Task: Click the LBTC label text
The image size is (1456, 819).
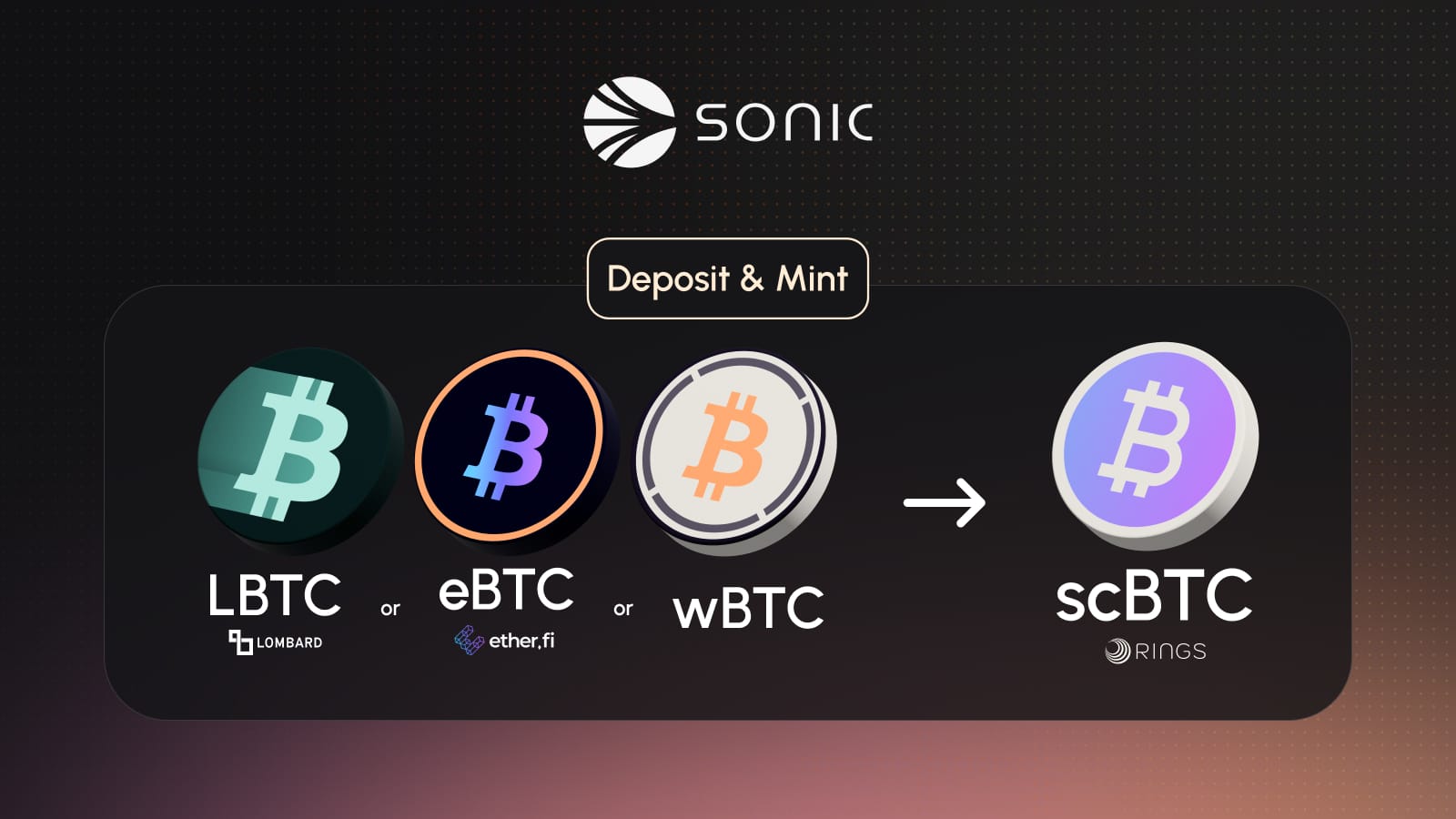Action: click(274, 595)
